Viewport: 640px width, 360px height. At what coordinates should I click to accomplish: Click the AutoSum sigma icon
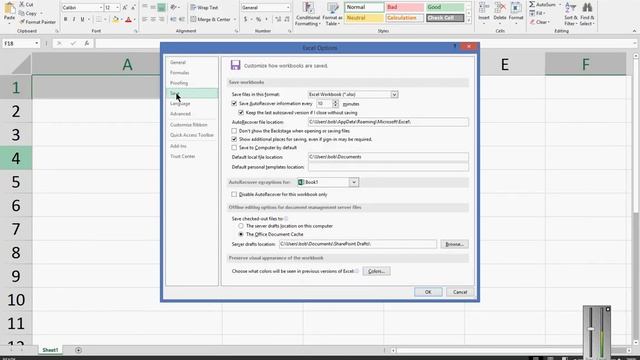[x=532, y=4]
